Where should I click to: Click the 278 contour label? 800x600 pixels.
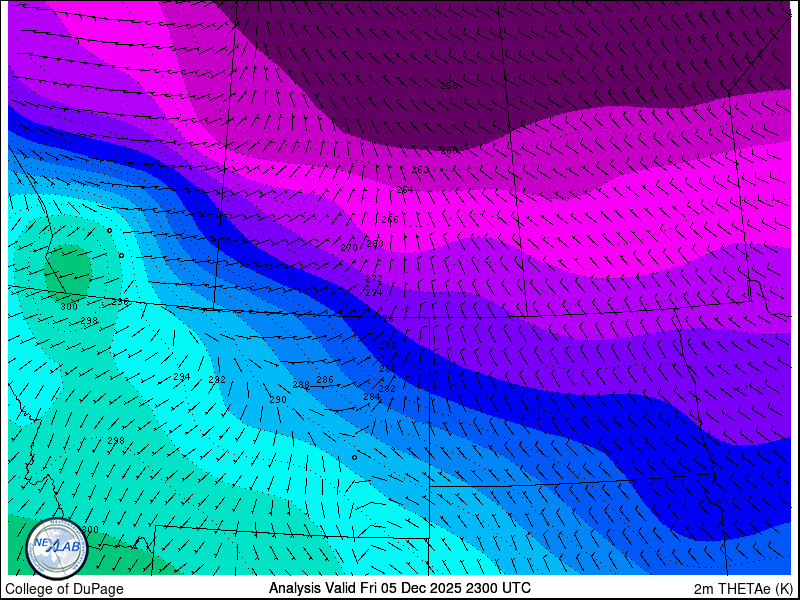388,346
